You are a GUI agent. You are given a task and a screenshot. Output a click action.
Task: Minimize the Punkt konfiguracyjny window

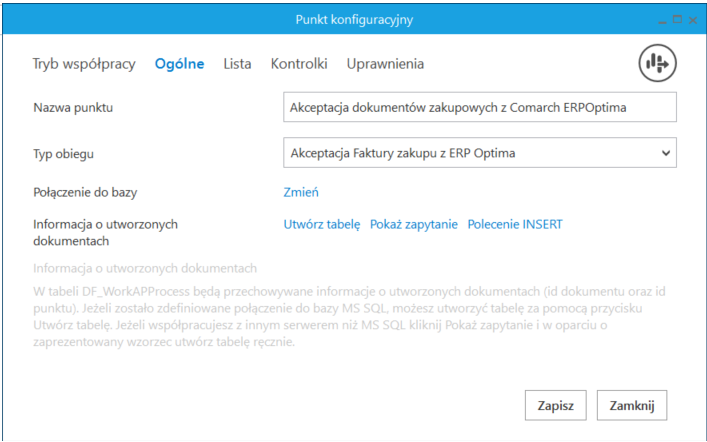coord(662,20)
